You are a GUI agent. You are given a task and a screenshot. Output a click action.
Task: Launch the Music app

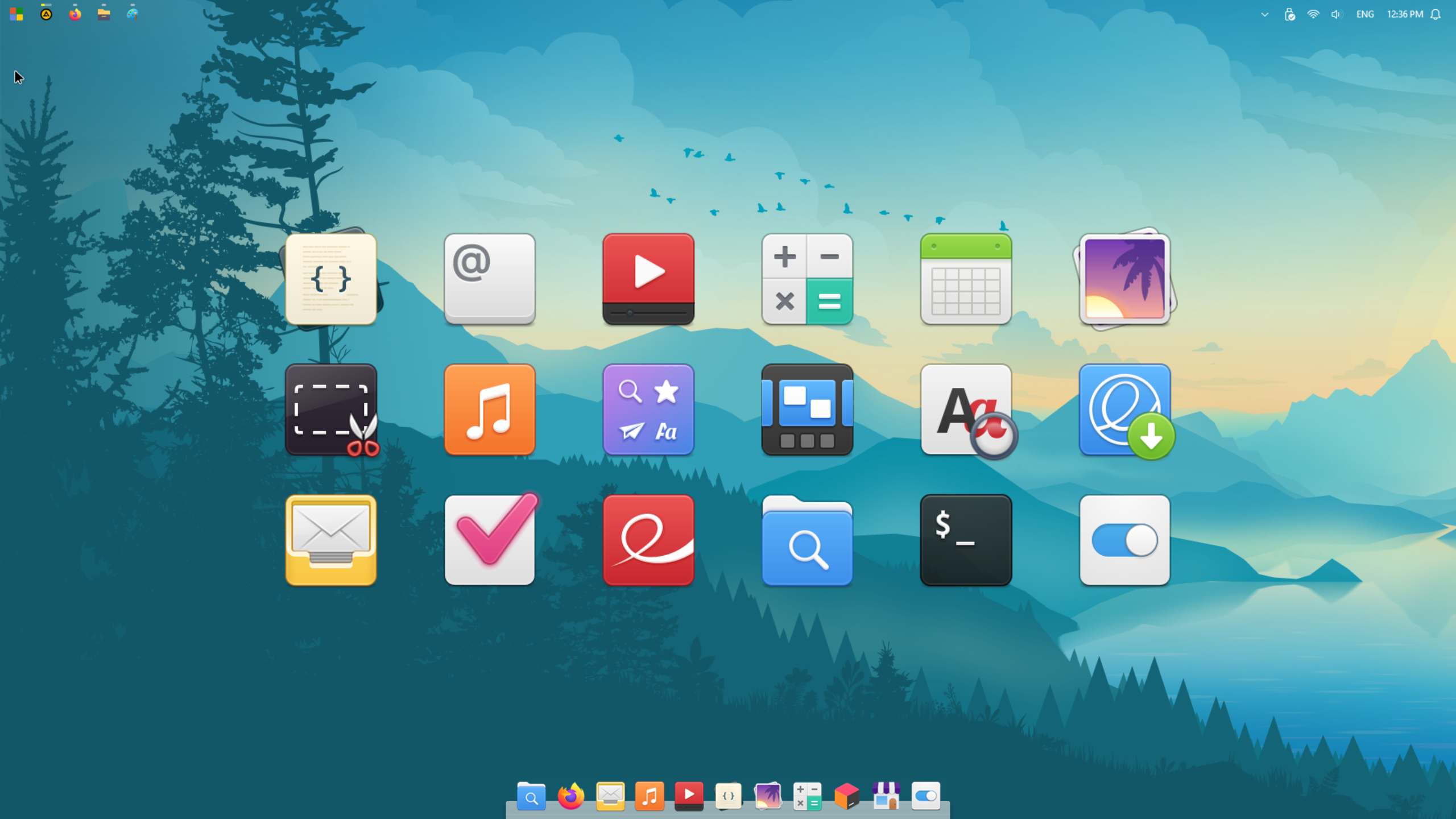pyautogui.click(x=490, y=409)
